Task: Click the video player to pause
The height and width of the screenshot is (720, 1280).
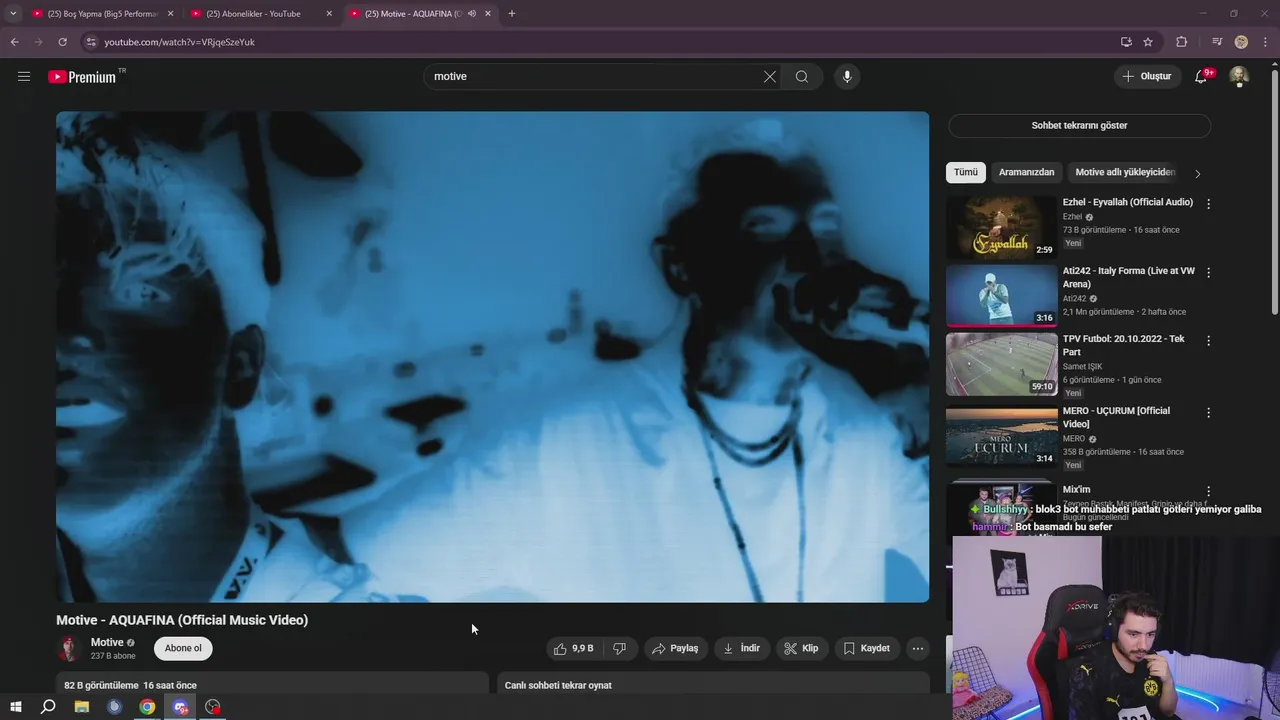Action: [492, 357]
